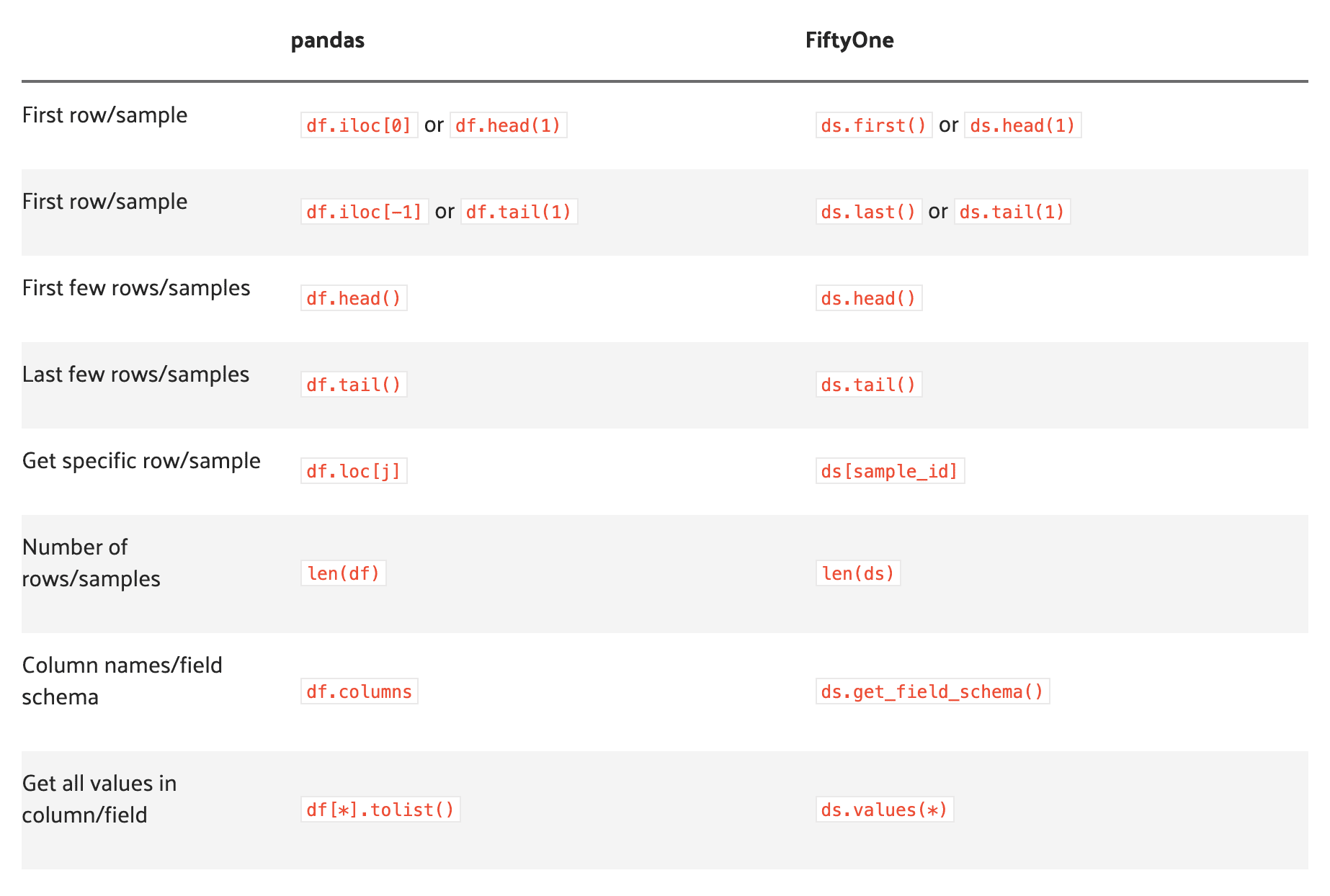This screenshot has width=1330, height=896.
Task: Click the df.loc[j] code snippet
Action: coord(354,471)
